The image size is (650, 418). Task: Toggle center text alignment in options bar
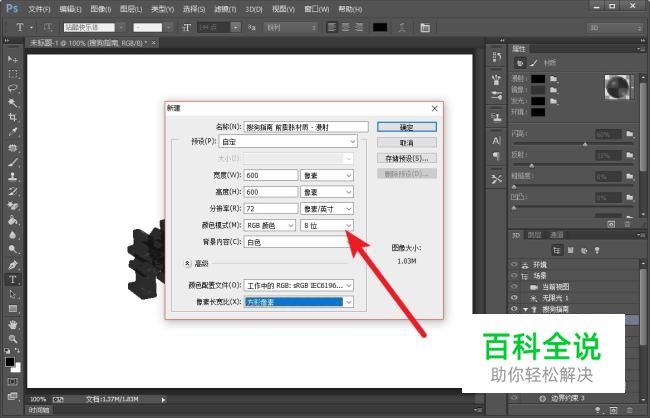pos(345,27)
